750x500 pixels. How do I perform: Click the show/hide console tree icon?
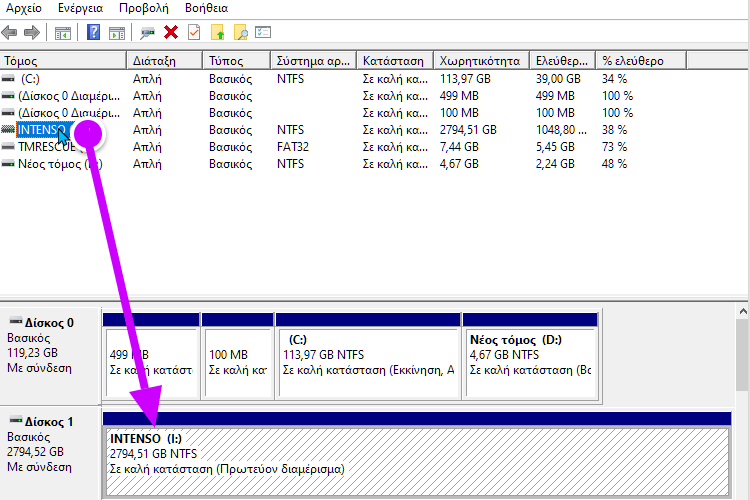point(62,32)
